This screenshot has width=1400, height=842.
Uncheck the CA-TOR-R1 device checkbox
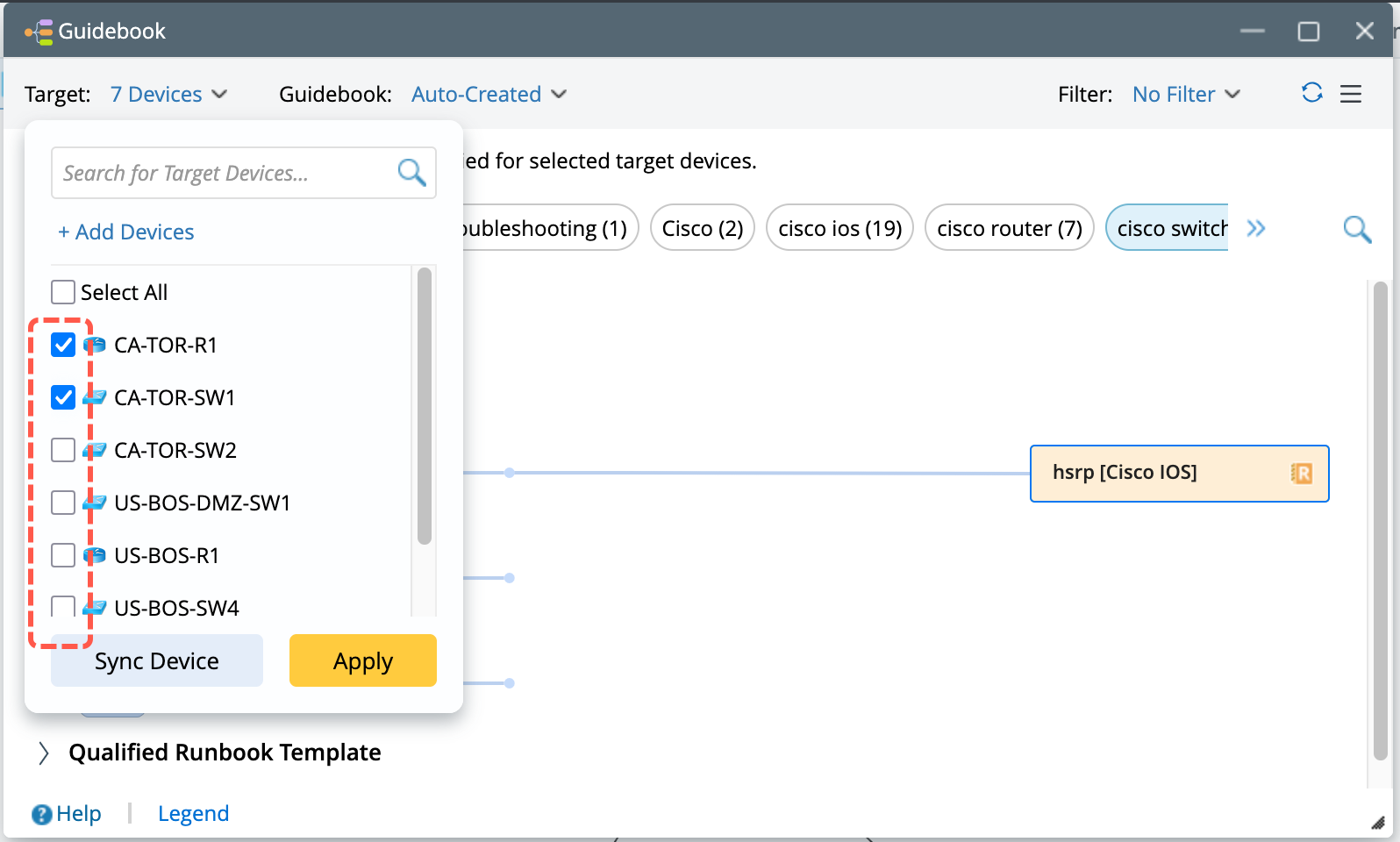(63, 345)
